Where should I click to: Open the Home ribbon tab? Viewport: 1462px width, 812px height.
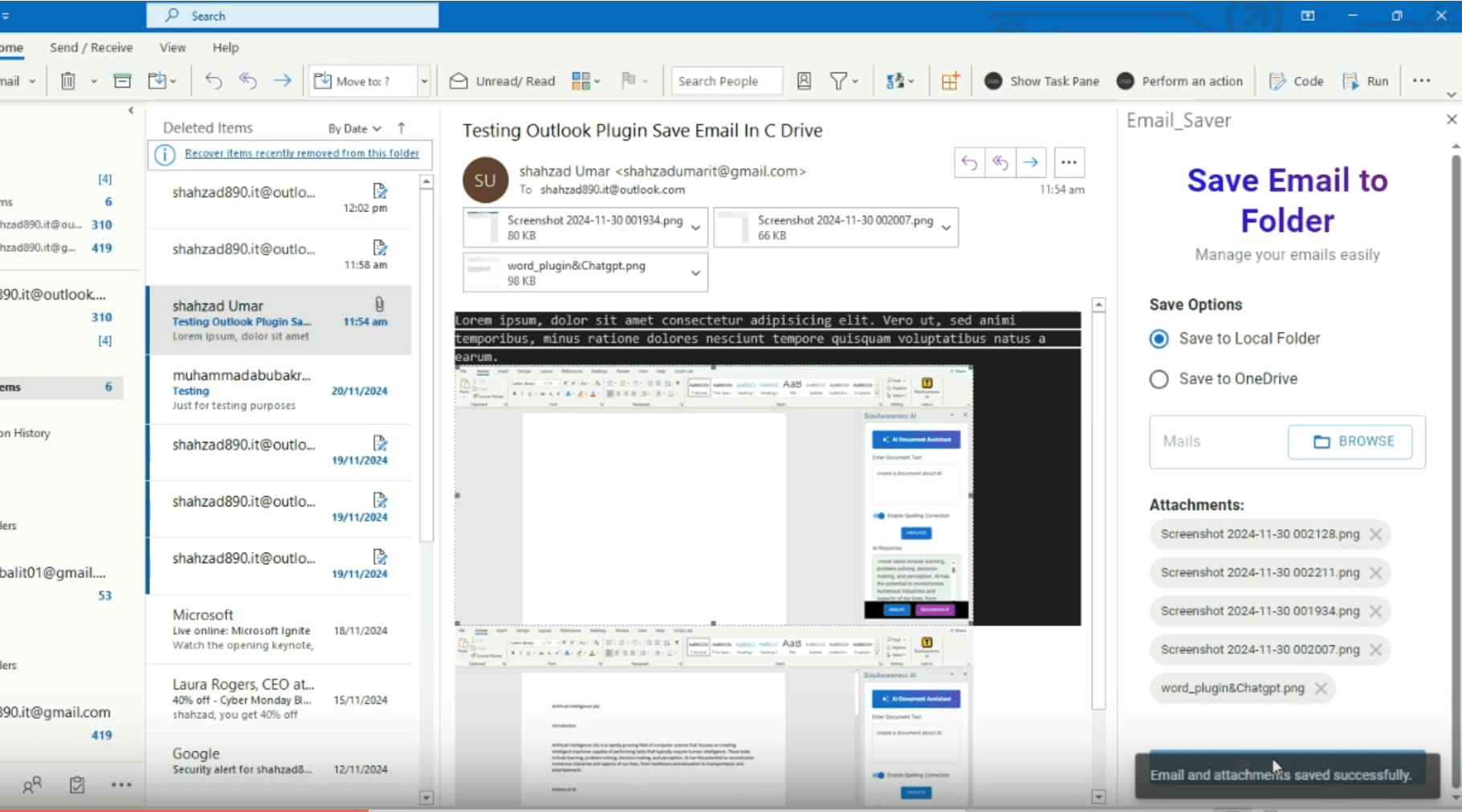(x=11, y=47)
